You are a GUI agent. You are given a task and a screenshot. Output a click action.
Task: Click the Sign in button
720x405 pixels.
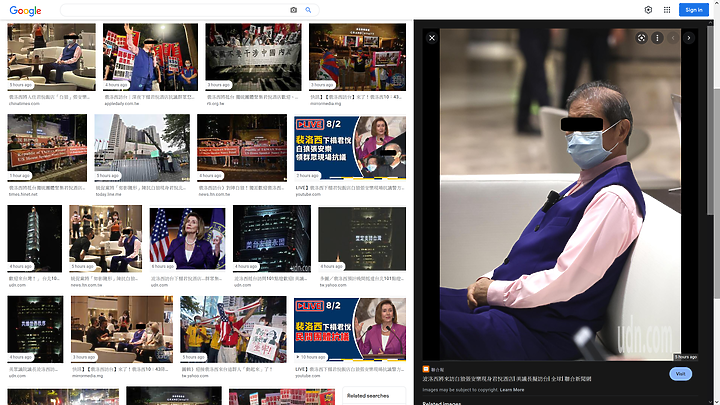point(693,10)
